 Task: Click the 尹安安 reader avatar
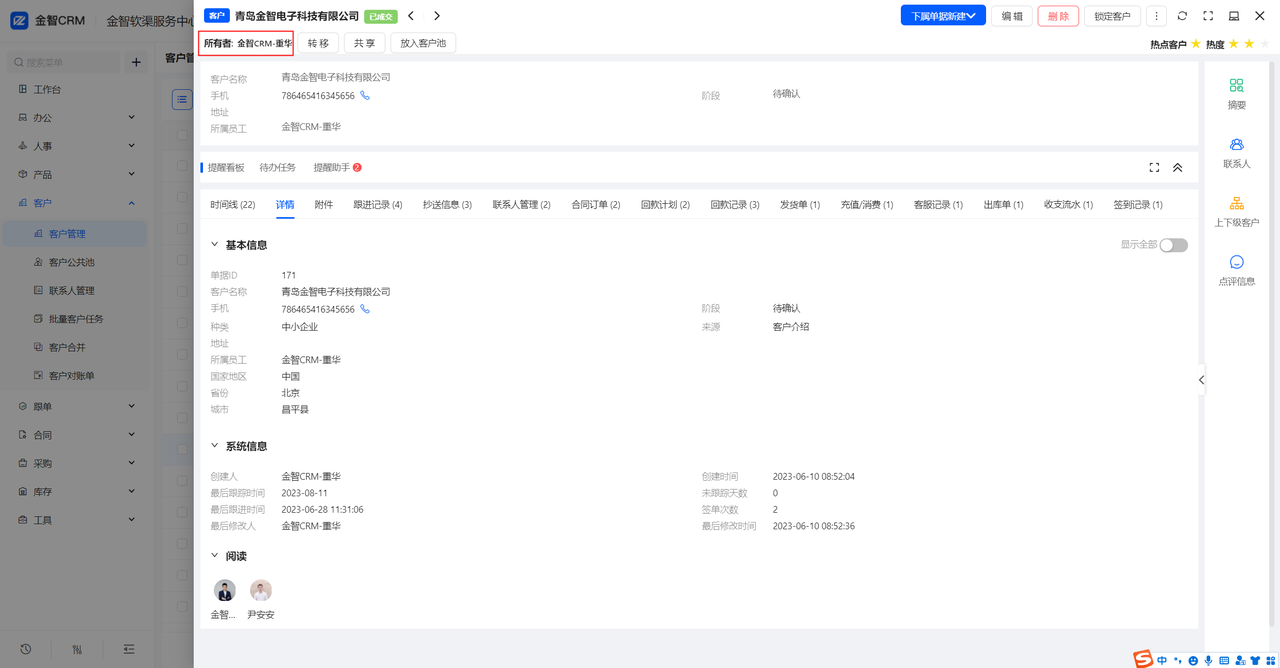261,590
